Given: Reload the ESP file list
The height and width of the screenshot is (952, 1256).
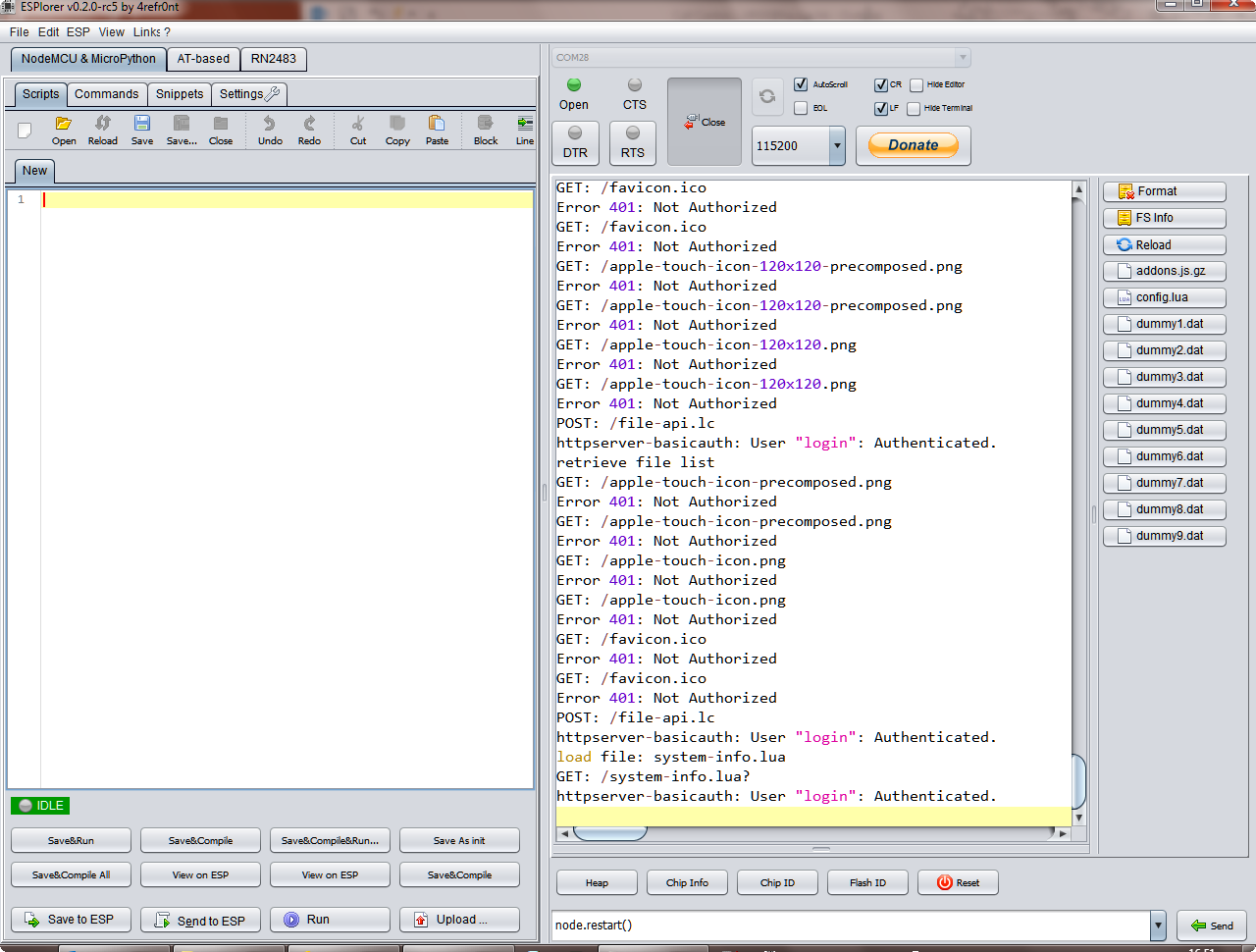Looking at the screenshot, I should pos(1165,244).
